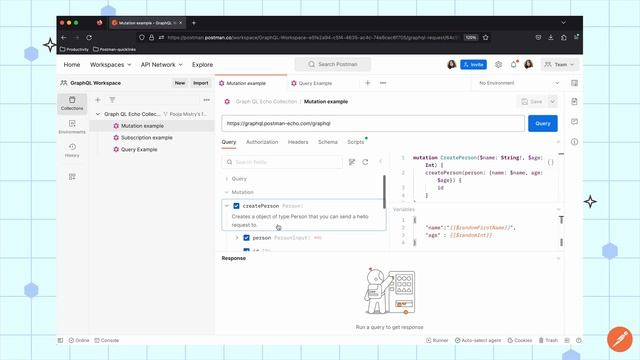The image size is (640, 360).
Task: Open Console from the status bar
Action: click(x=107, y=340)
